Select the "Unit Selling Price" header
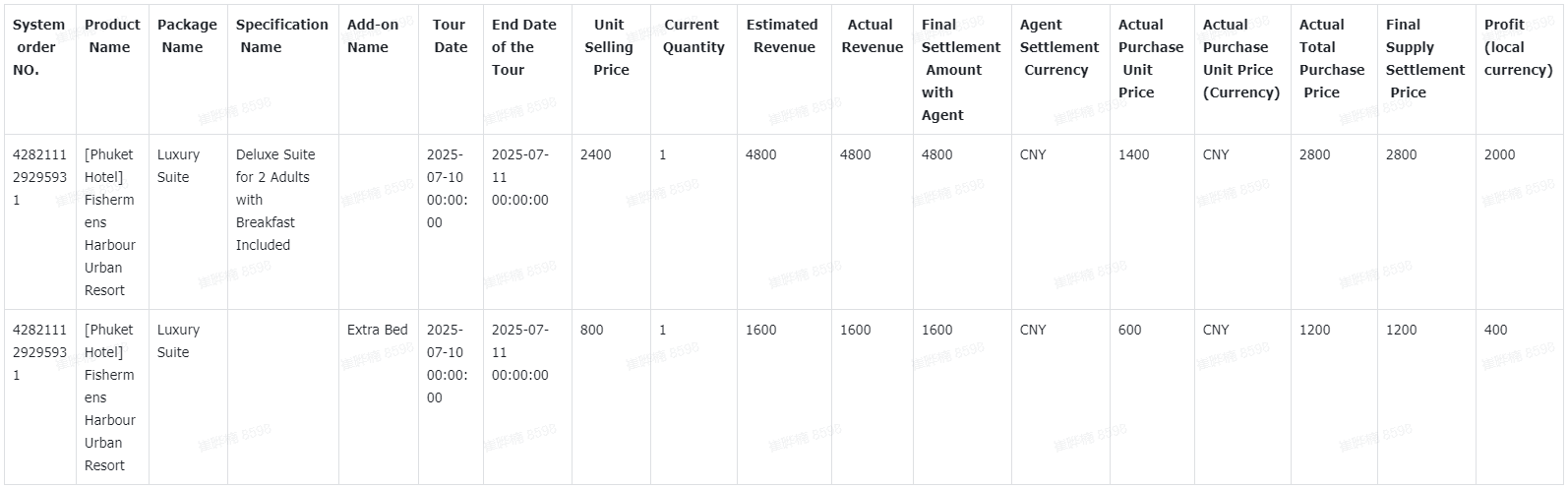The height and width of the screenshot is (488, 1568). coord(609,47)
